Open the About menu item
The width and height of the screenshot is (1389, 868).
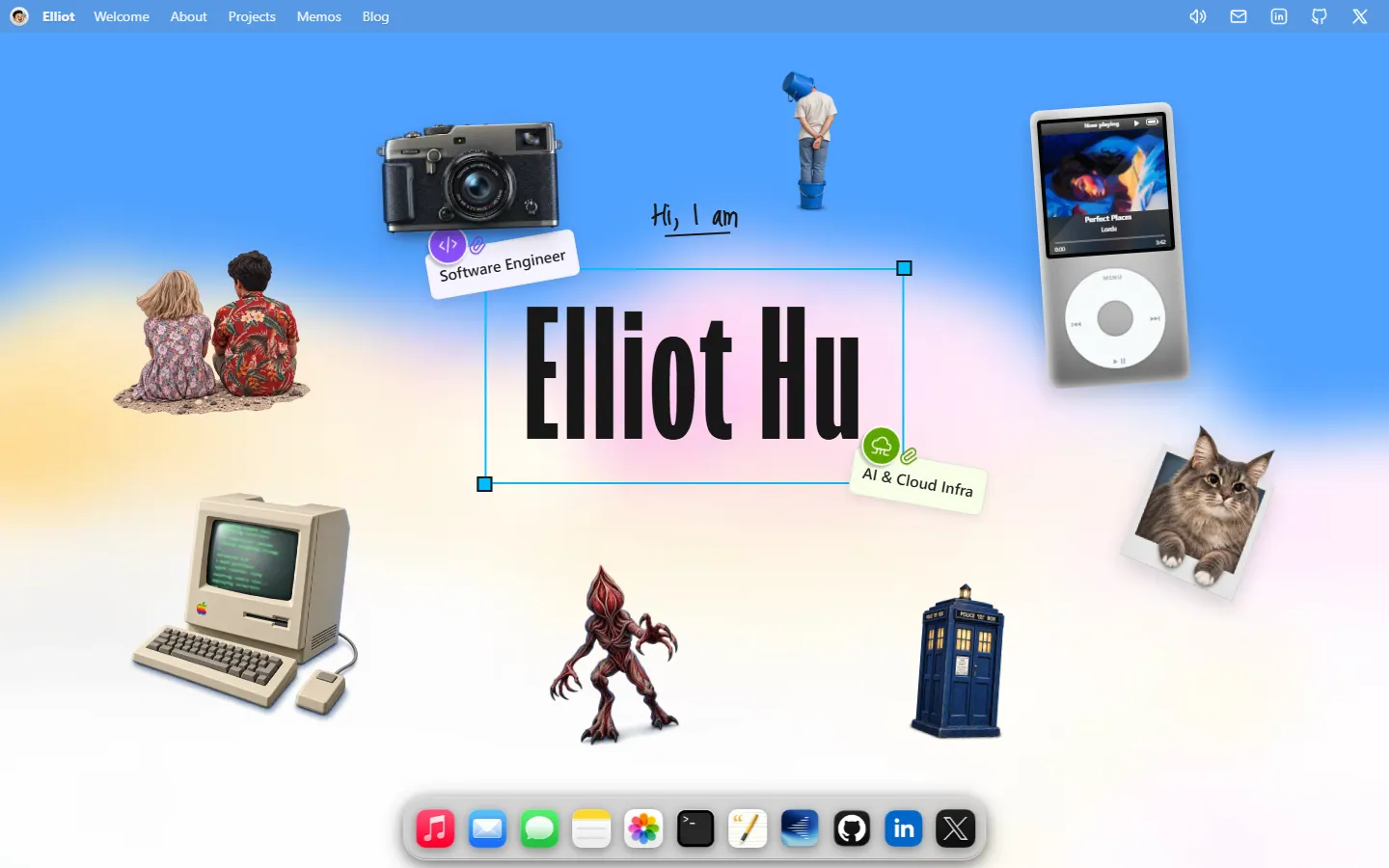188,16
